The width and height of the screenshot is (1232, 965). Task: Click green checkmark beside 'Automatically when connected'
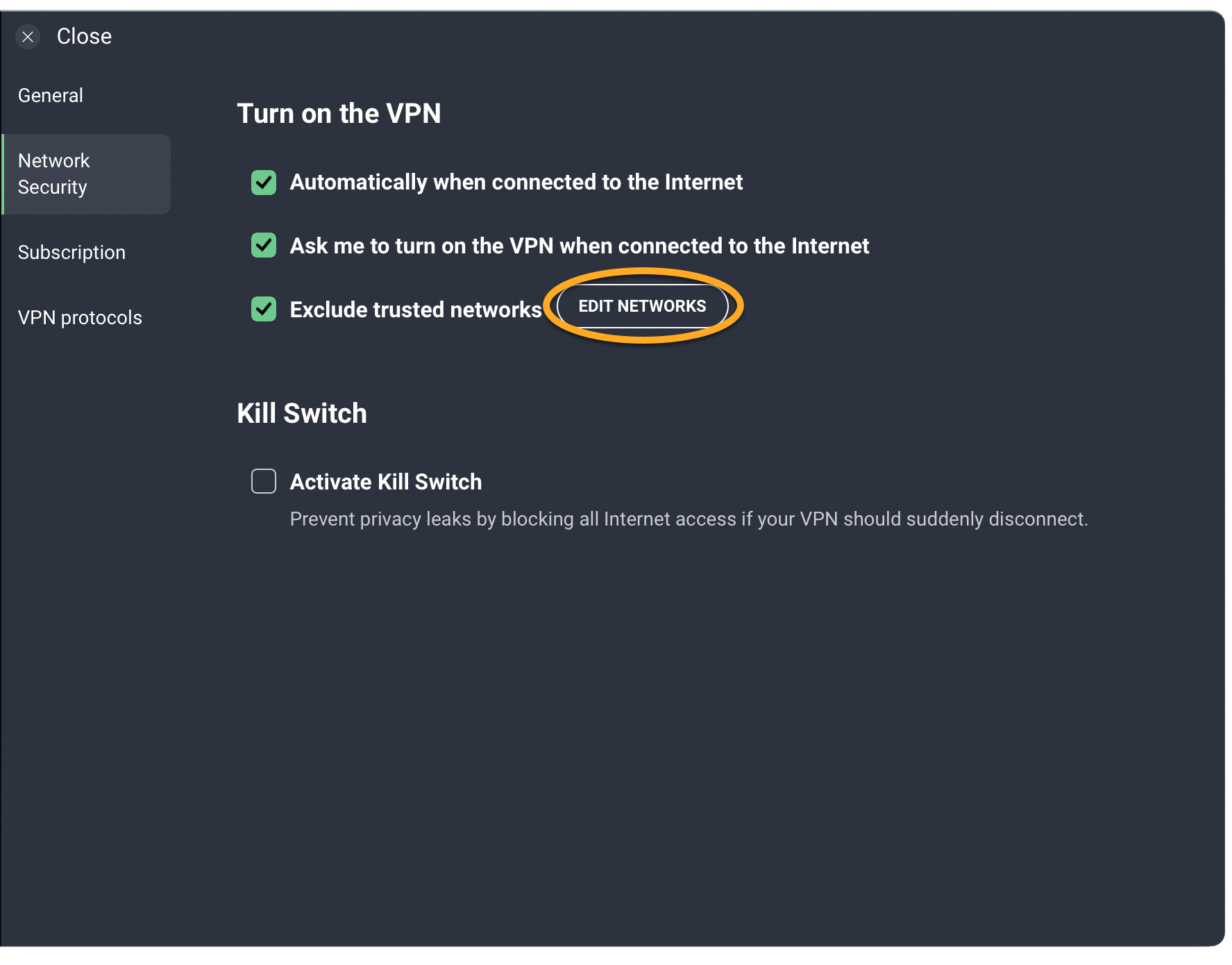(264, 183)
